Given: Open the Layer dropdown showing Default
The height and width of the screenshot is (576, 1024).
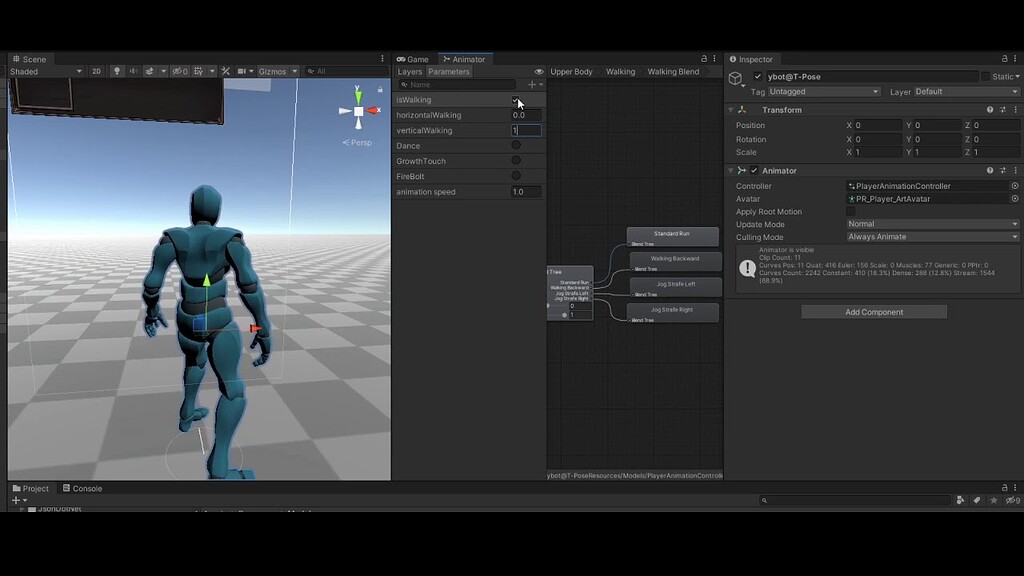Looking at the screenshot, I should [965, 90].
